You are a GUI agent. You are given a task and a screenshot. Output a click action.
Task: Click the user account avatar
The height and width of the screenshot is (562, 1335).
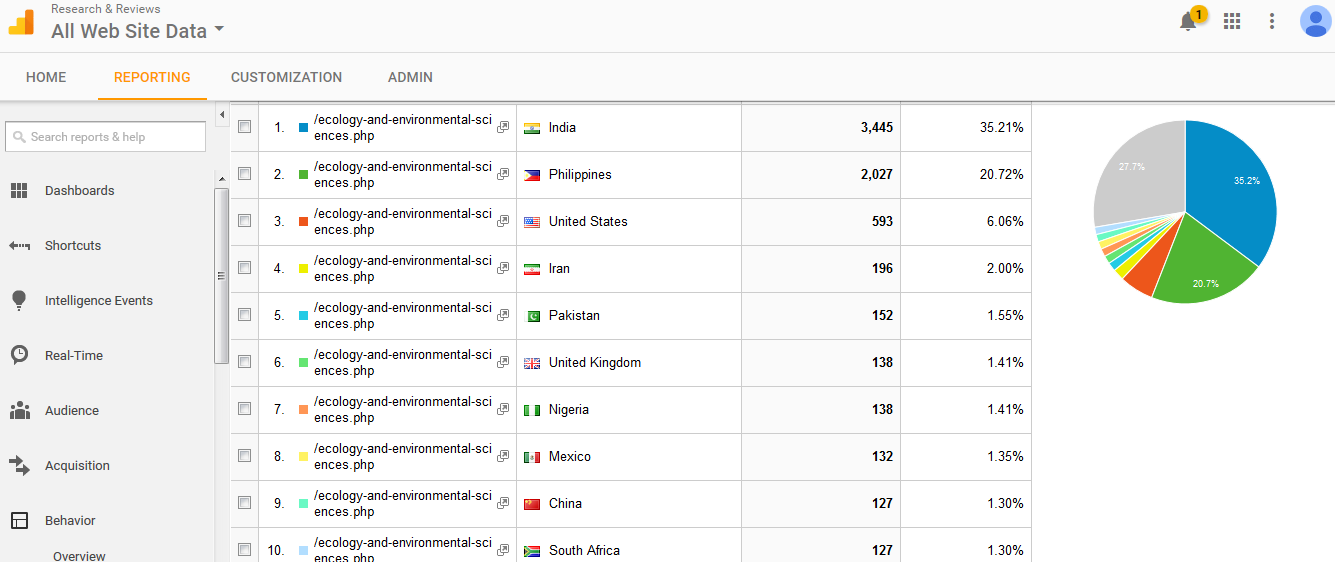1315,21
